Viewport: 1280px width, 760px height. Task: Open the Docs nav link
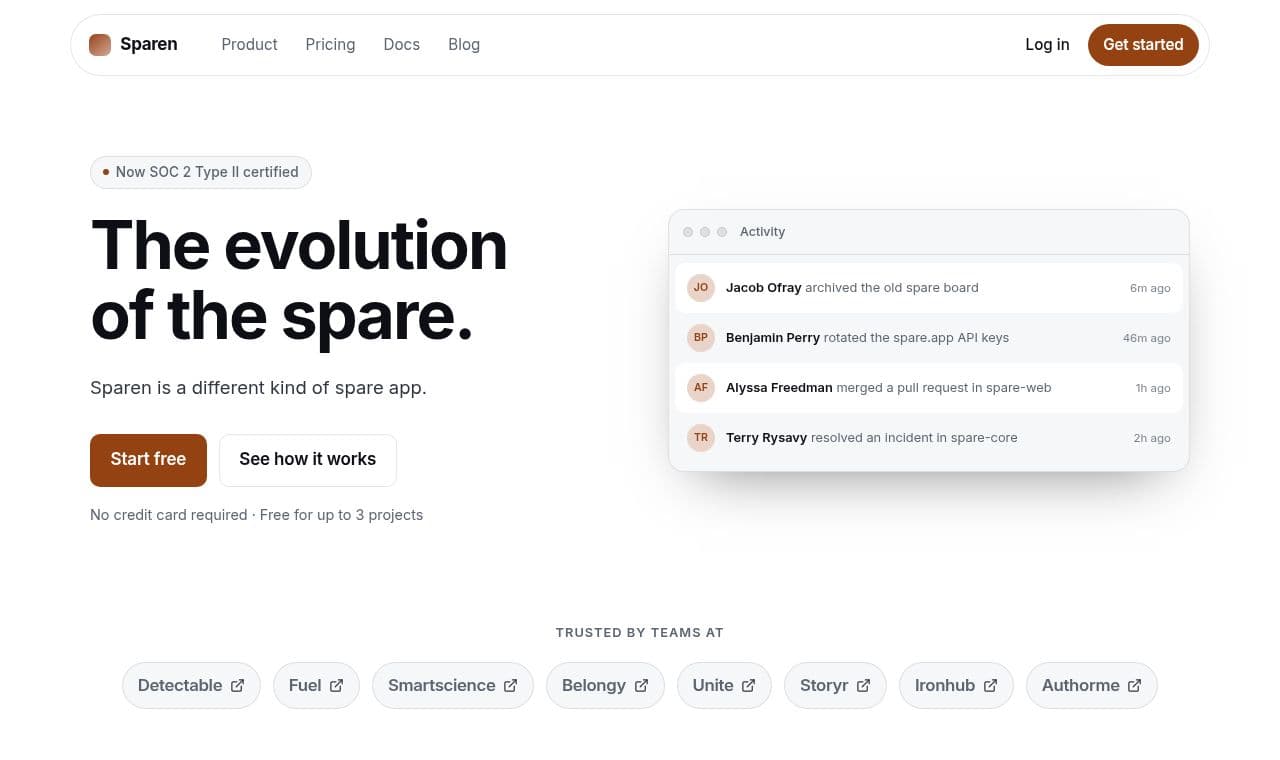coord(401,45)
